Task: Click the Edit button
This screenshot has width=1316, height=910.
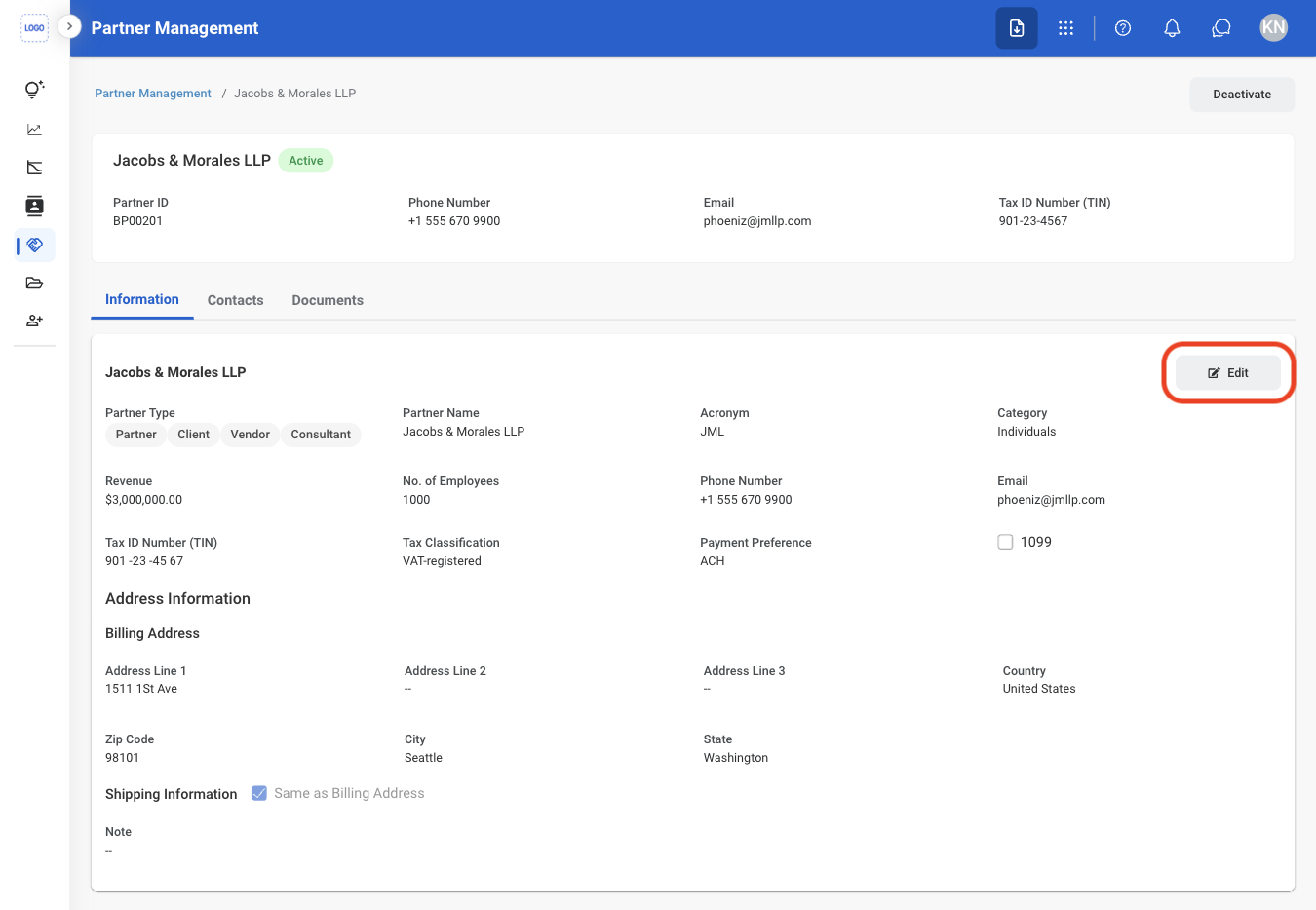Action: (1228, 373)
